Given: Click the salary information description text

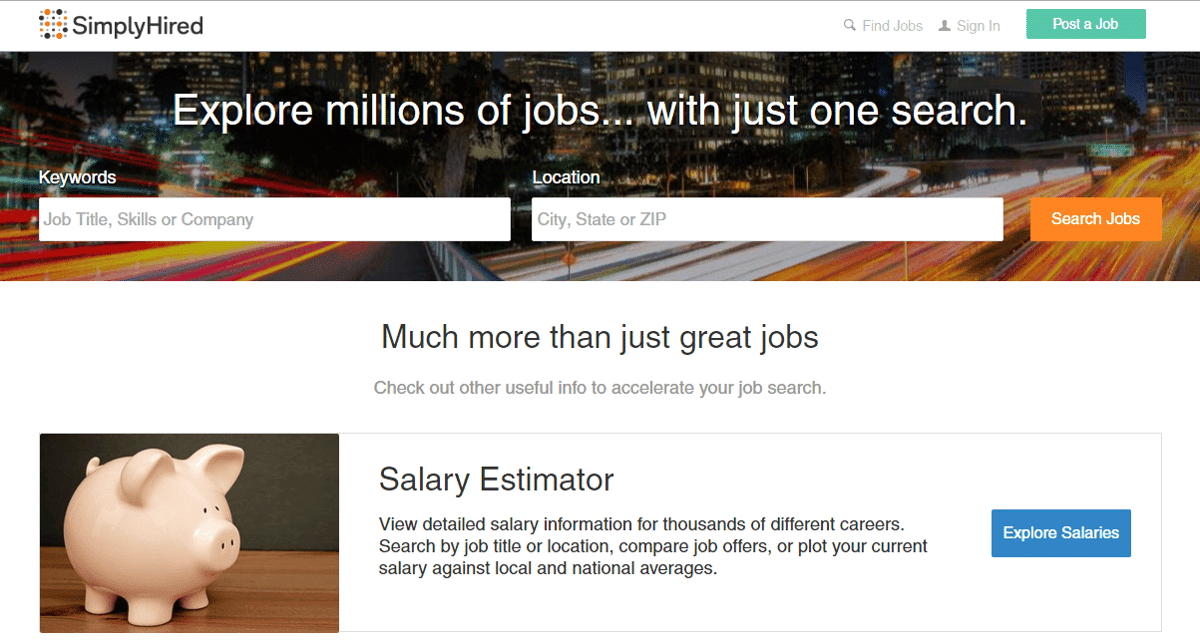Looking at the screenshot, I should [652, 546].
